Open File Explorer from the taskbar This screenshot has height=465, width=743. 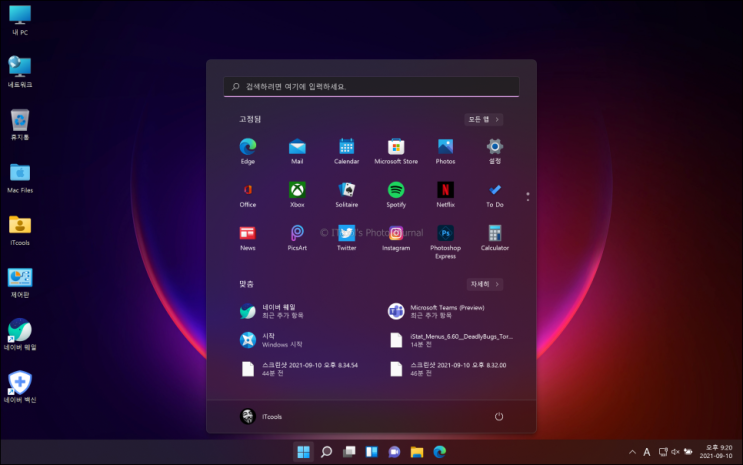[x=417, y=452]
